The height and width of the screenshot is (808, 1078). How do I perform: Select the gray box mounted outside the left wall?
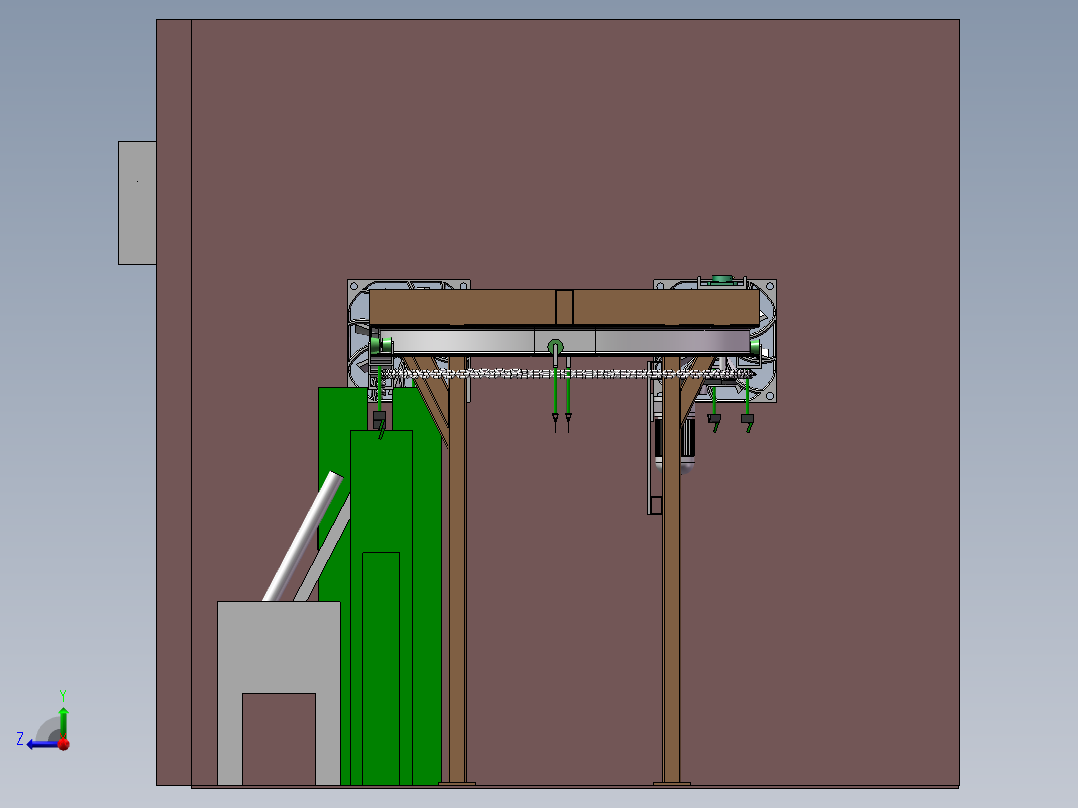tap(137, 203)
